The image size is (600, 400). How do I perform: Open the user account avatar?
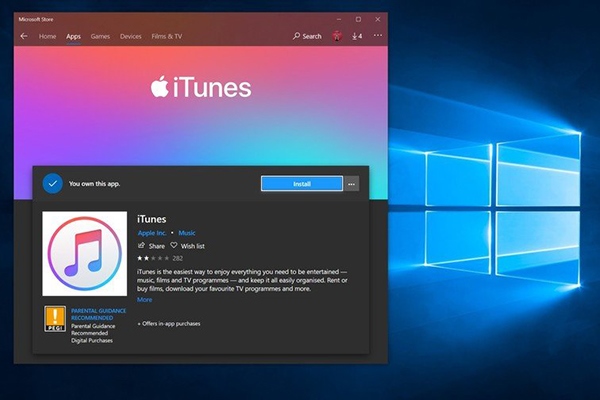point(337,36)
